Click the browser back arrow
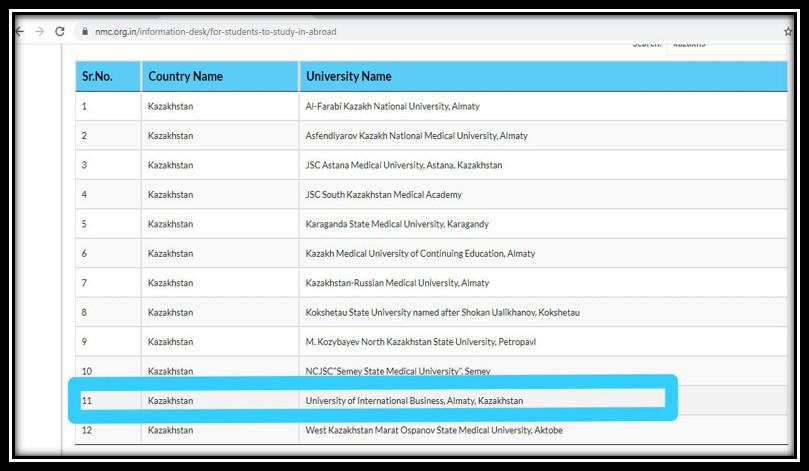 coord(19,32)
